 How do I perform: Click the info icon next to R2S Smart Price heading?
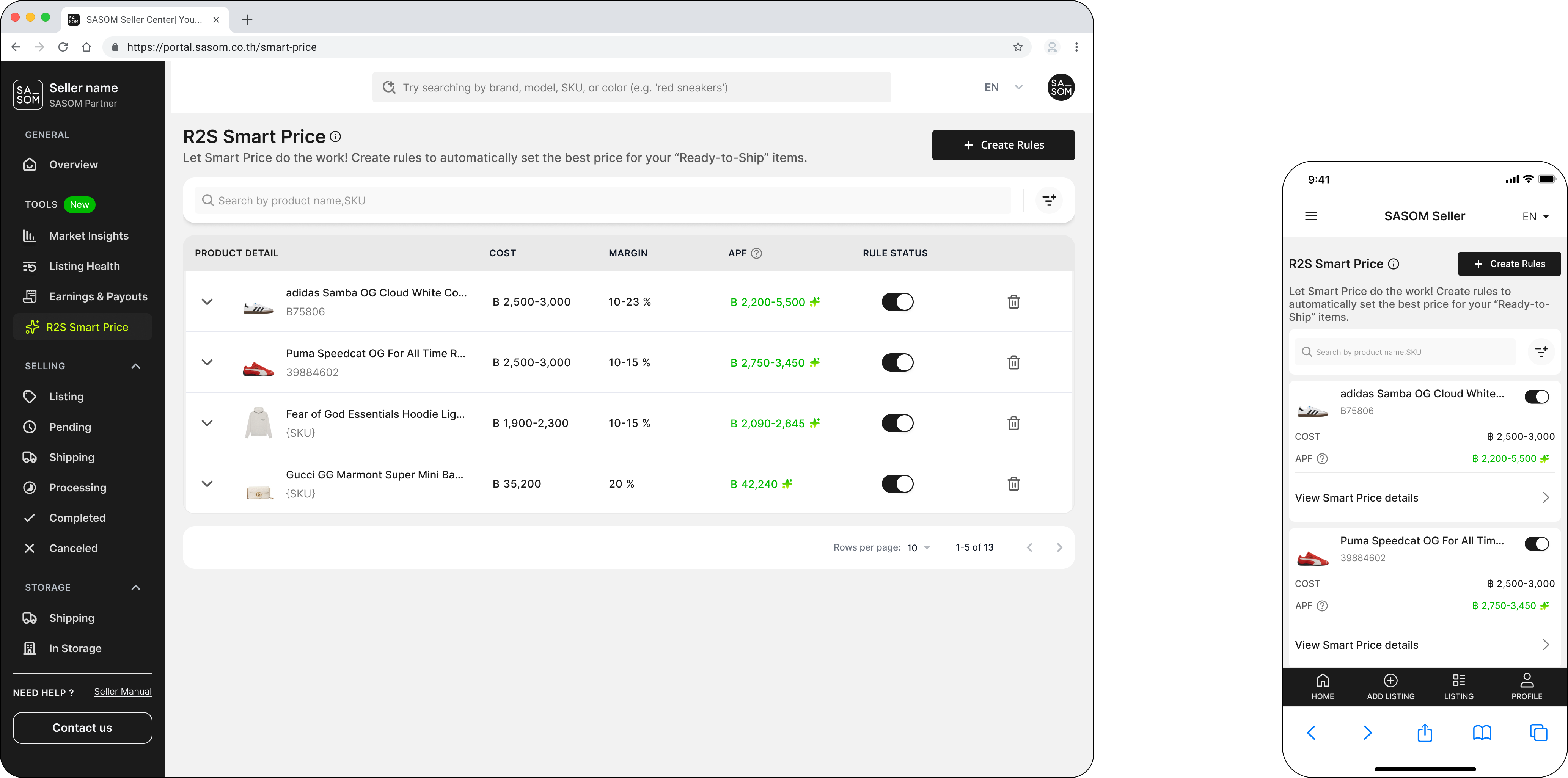pyautogui.click(x=335, y=137)
